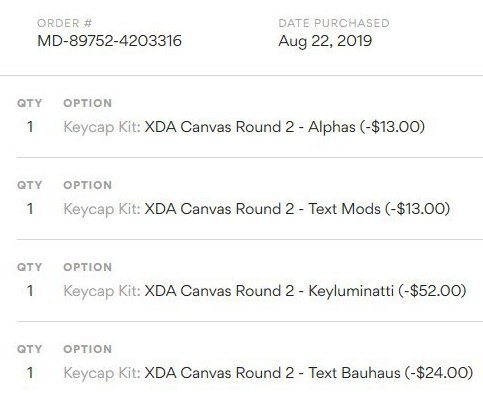Screen dimensions: 483x393
Task: Click the Alphas price (-$13.00)
Action: tap(392, 127)
